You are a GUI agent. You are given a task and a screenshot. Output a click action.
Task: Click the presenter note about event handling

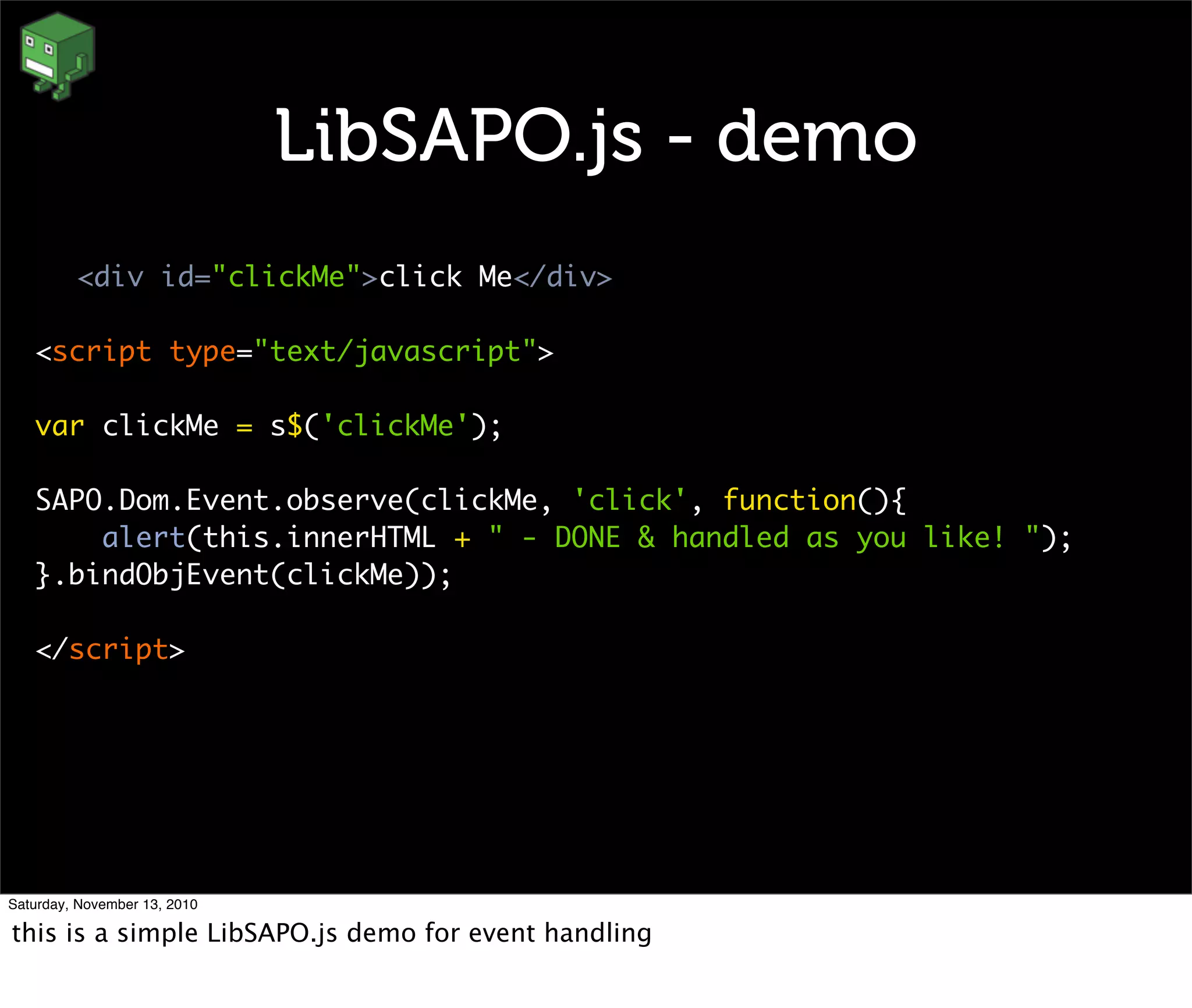pos(331,934)
